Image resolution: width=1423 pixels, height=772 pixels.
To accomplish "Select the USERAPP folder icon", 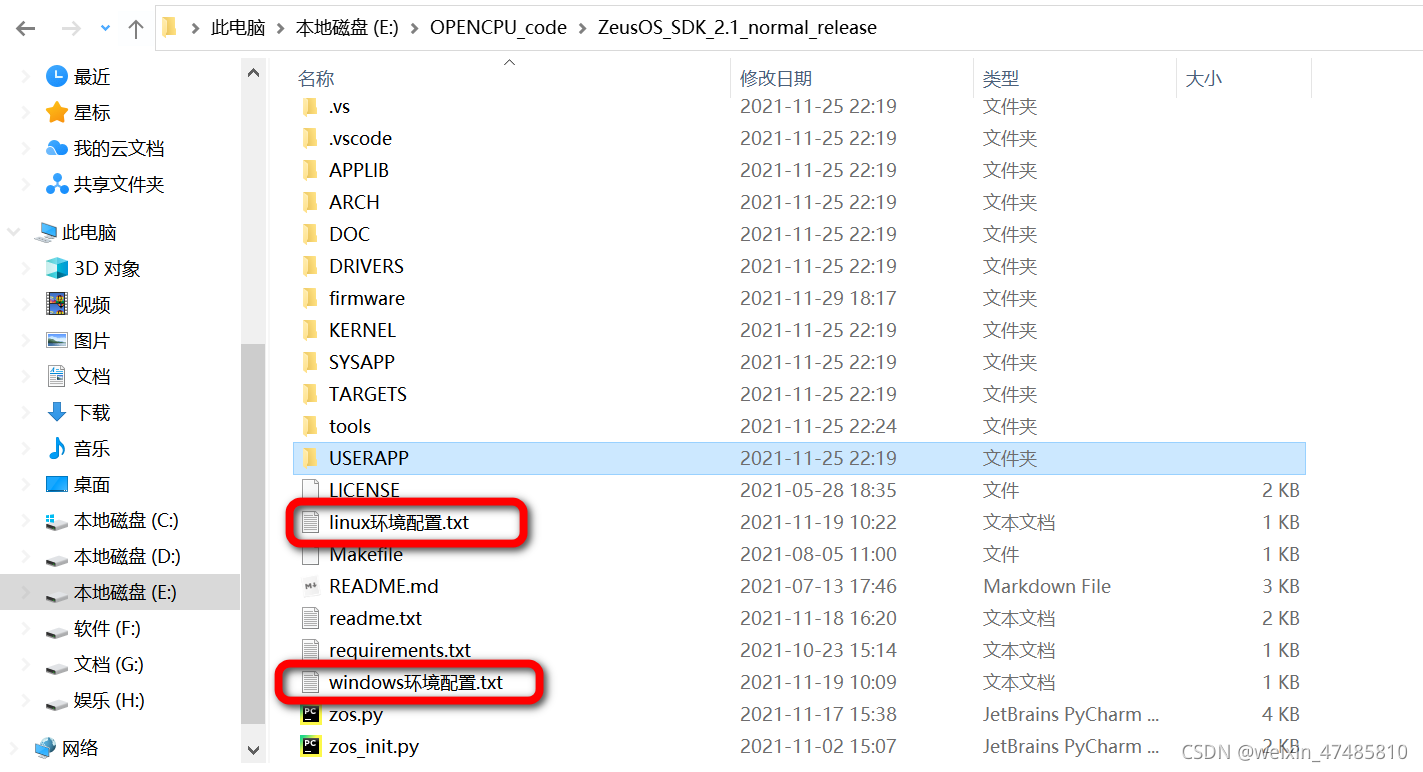I will 310,458.
